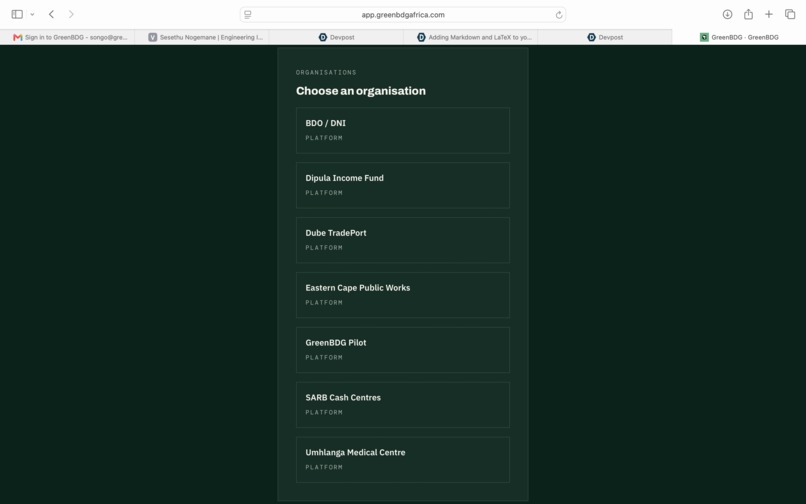Choose the Dipula Income Fund organisation
The width and height of the screenshot is (806, 504).
pos(403,185)
